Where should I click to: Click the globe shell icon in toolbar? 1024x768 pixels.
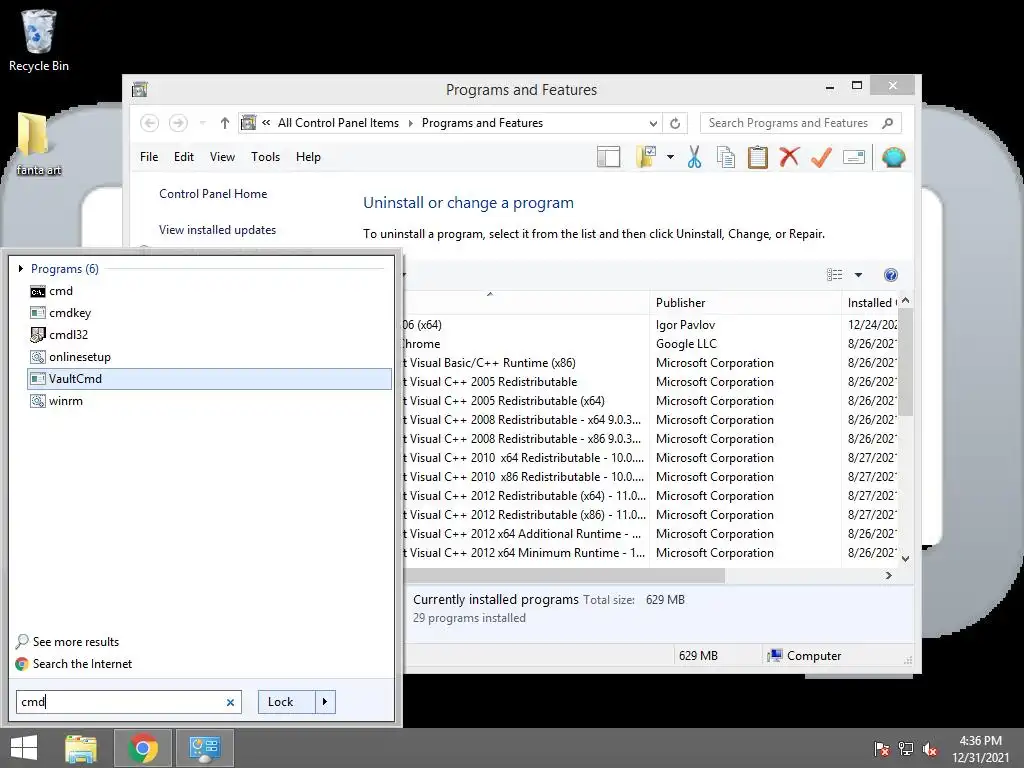[x=893, y=157]
